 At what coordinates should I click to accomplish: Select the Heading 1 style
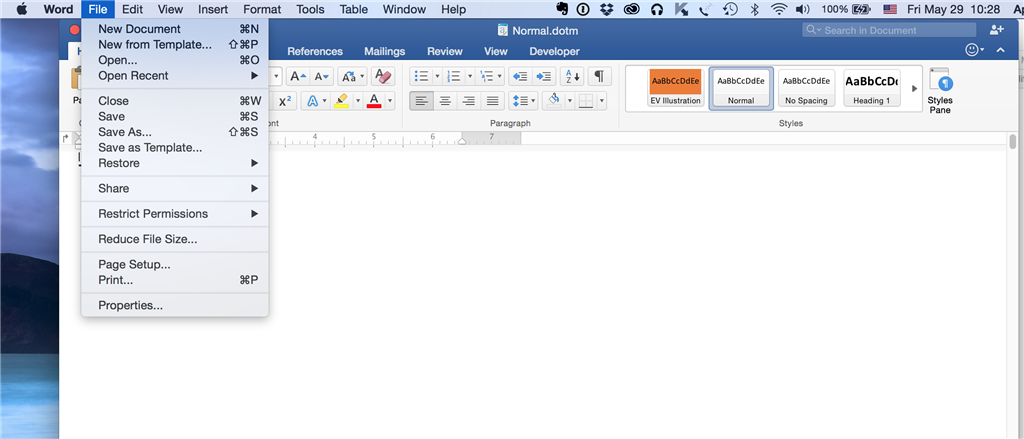pos(872,88)
